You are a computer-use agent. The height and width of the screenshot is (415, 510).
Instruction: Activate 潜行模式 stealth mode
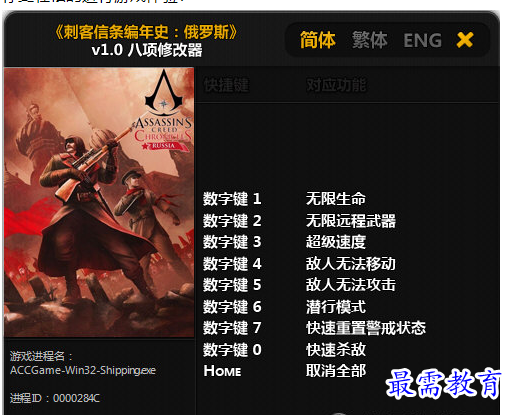[x=336, y=307]
